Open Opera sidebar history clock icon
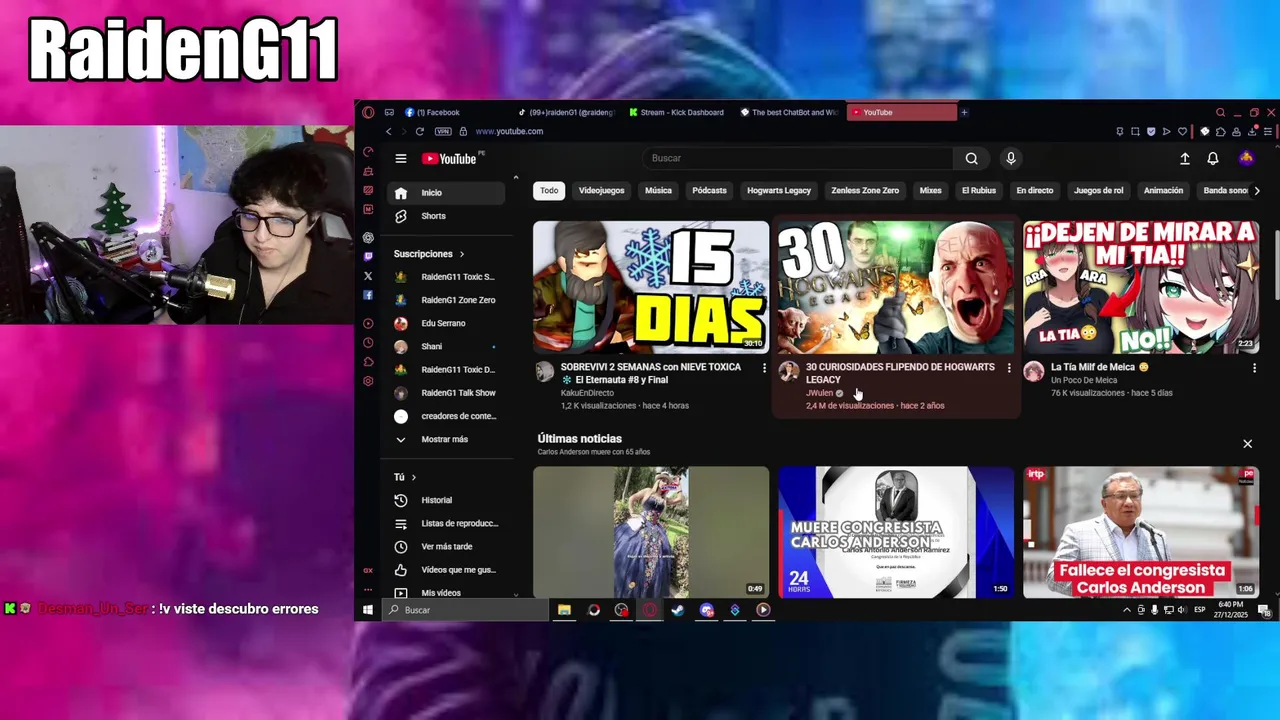 pos(368,343)
